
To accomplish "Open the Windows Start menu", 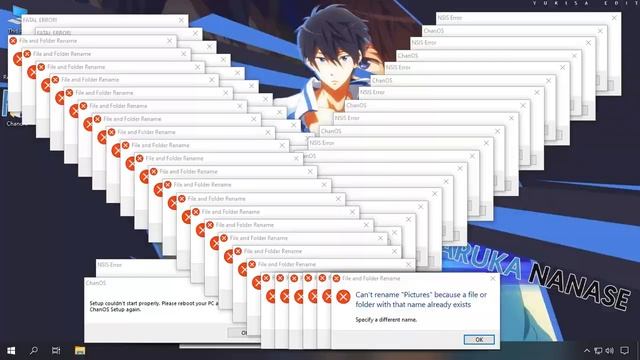I will coord(11,351).
